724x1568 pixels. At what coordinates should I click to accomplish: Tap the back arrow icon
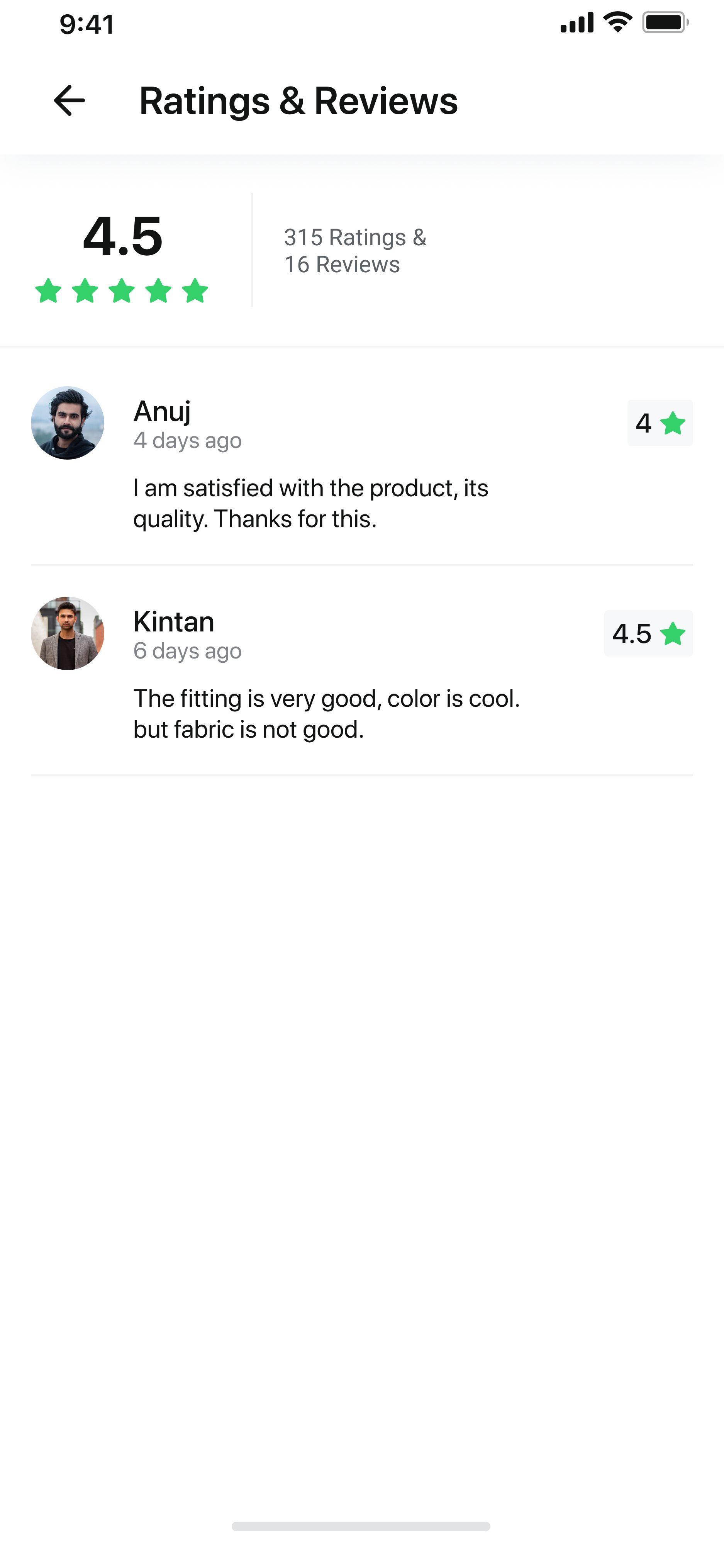pos(70,100)
